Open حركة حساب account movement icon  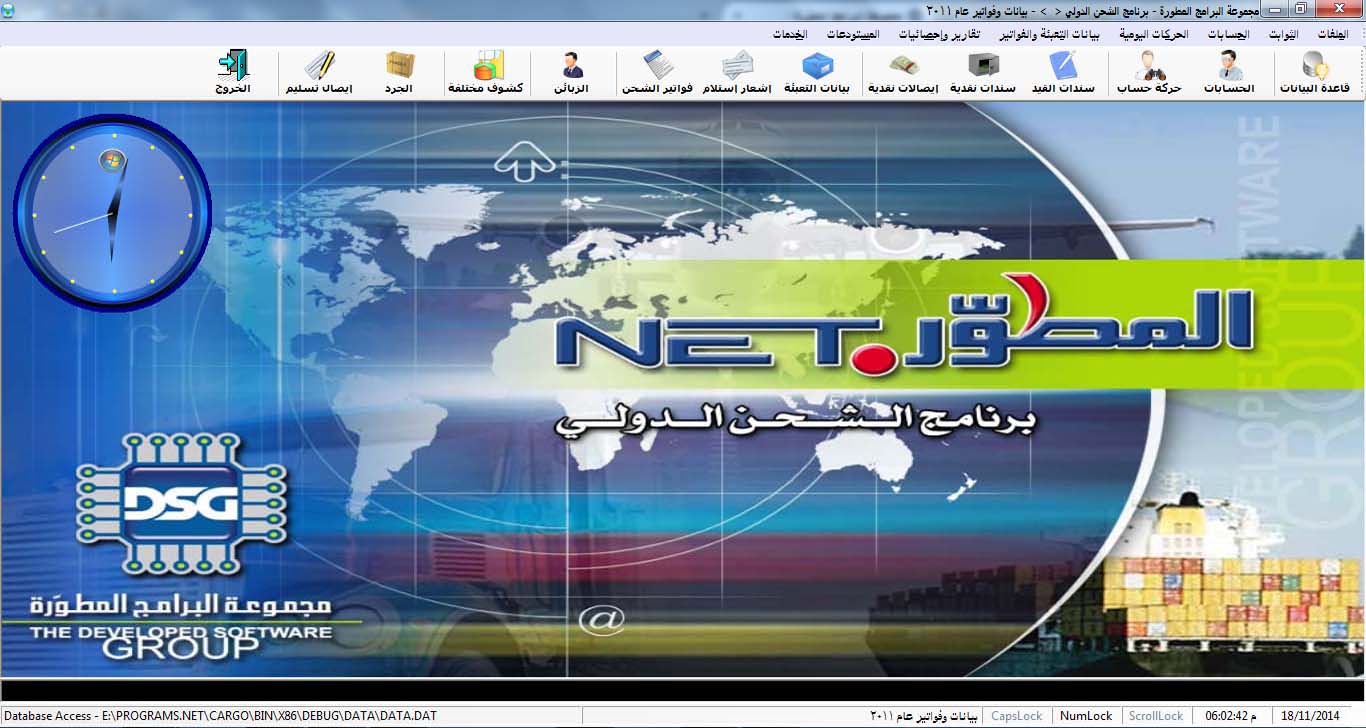(1148, 73)
